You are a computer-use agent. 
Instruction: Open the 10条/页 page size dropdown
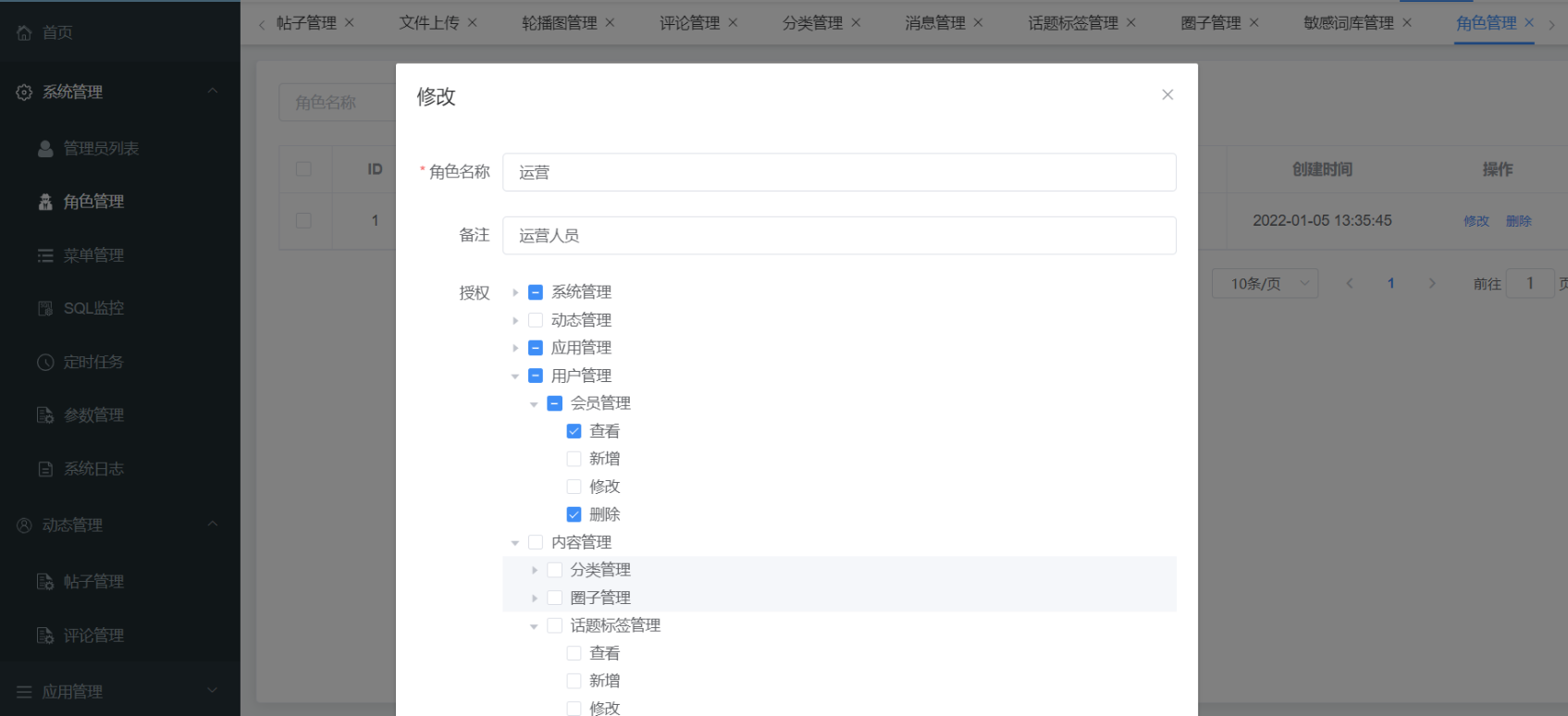coord(1265,283)
